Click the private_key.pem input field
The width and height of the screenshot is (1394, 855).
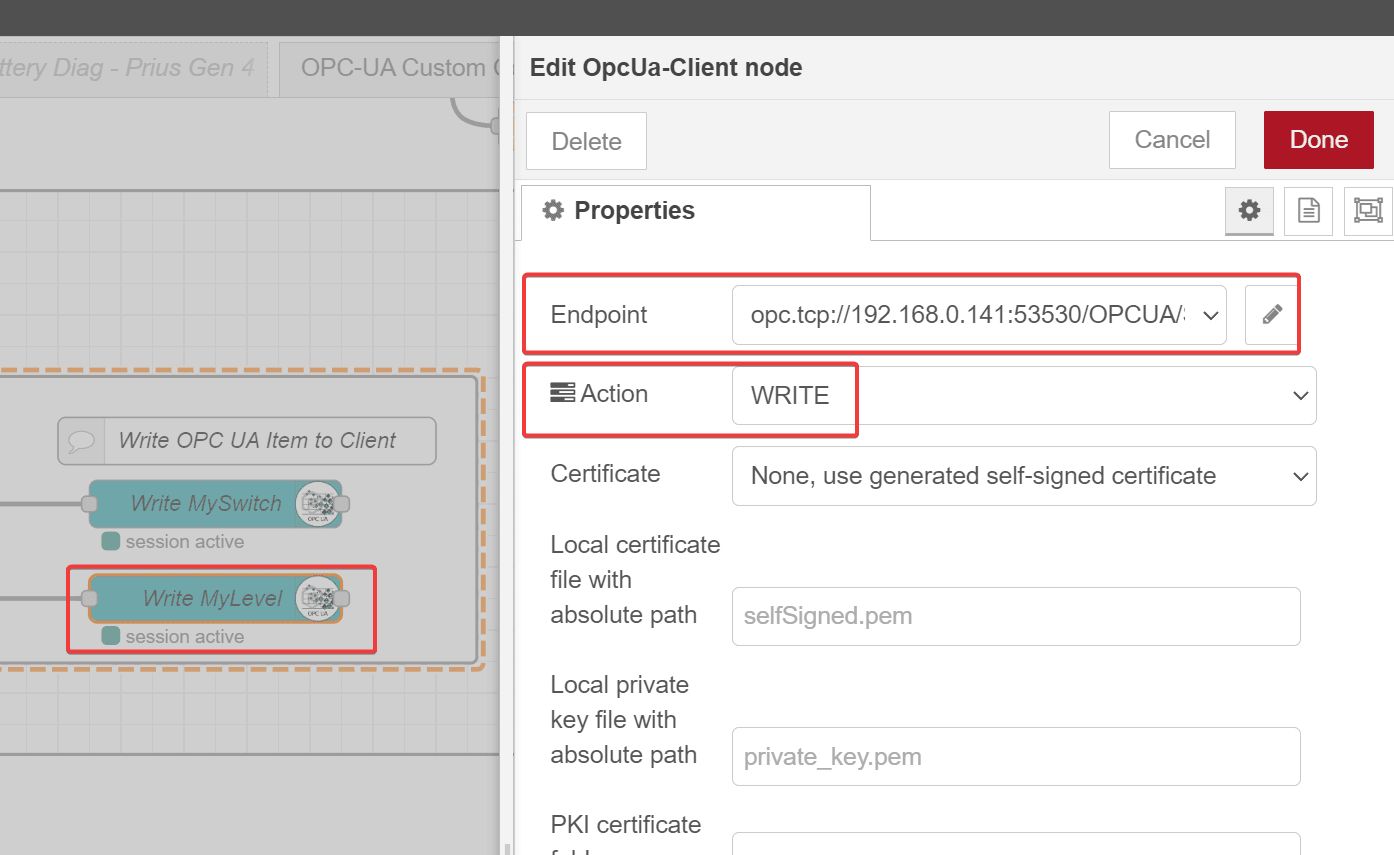pos(1016,756)
